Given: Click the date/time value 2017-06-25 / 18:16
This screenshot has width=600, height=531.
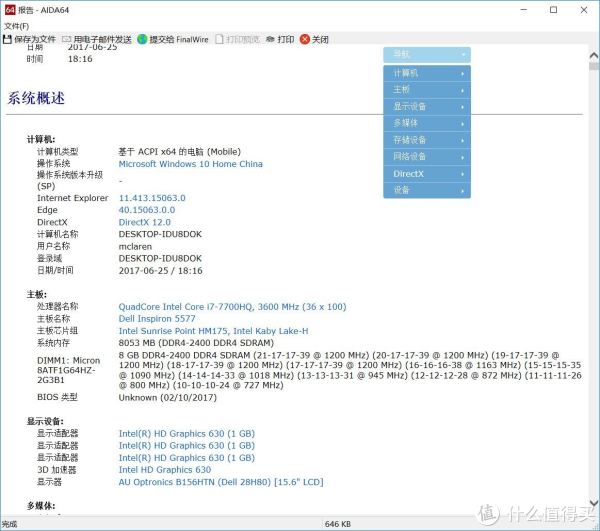Looking at the screenshot, I should pyautogui.click(x=160, y=271).
